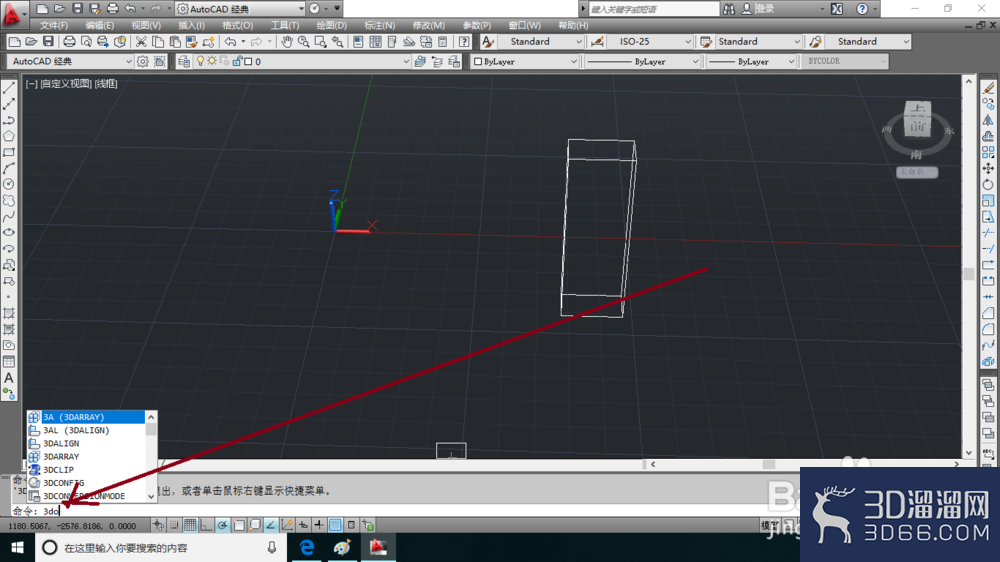Click the Erase tool in modify toolbar
This screenshot has height=562, width=1000.
click(x=988, y=88)
